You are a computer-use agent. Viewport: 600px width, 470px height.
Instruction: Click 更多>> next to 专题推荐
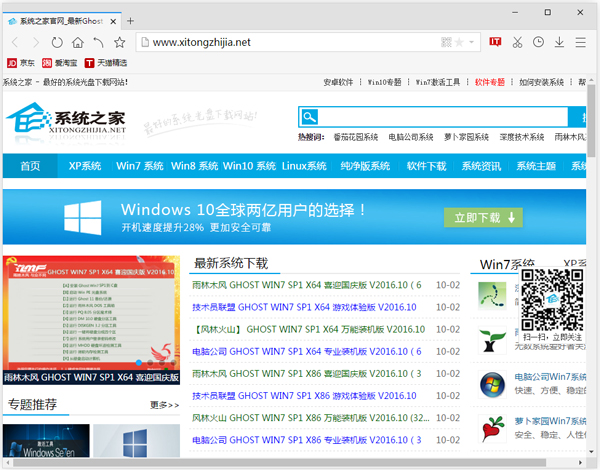point(165,405)
